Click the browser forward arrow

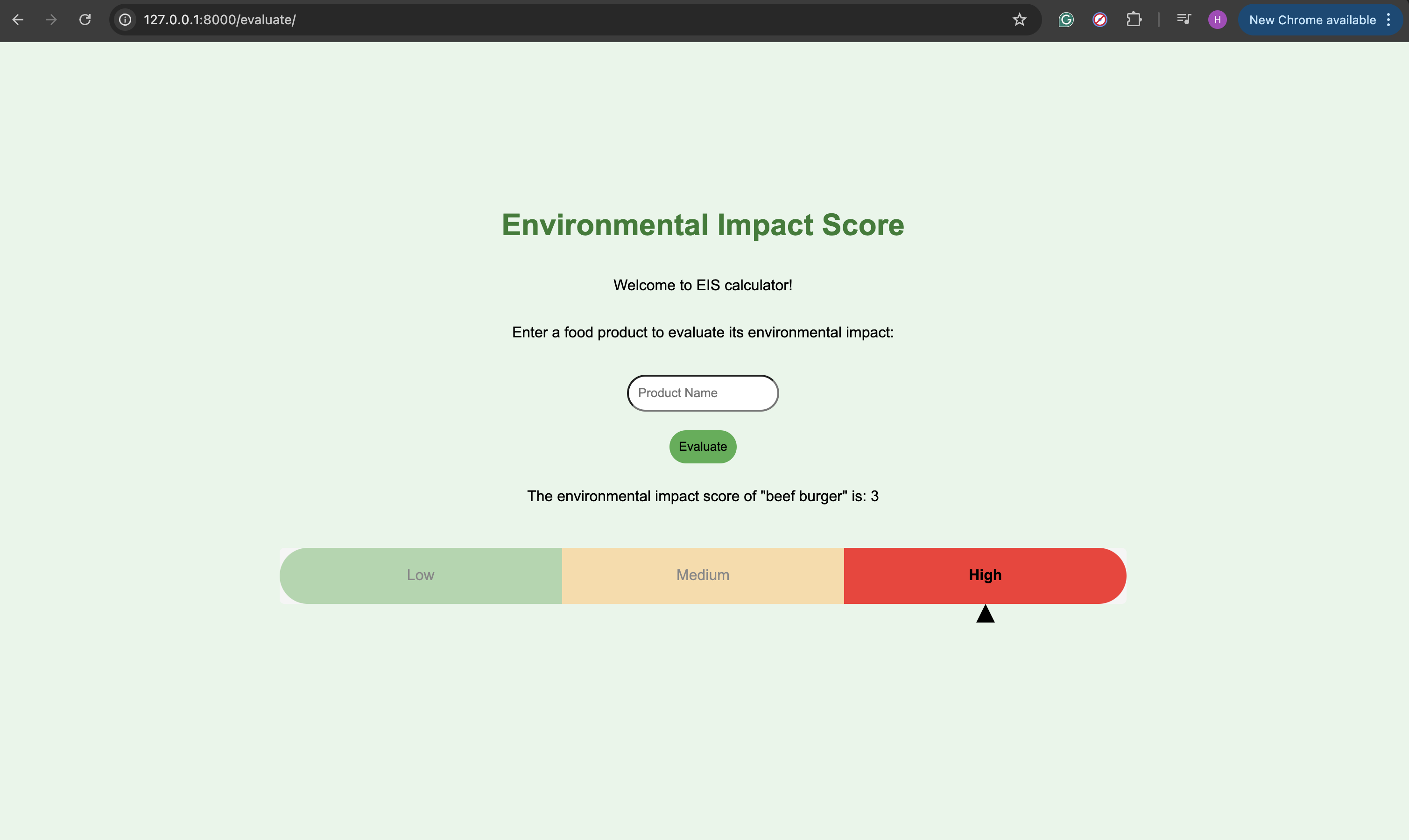[51, 20]
